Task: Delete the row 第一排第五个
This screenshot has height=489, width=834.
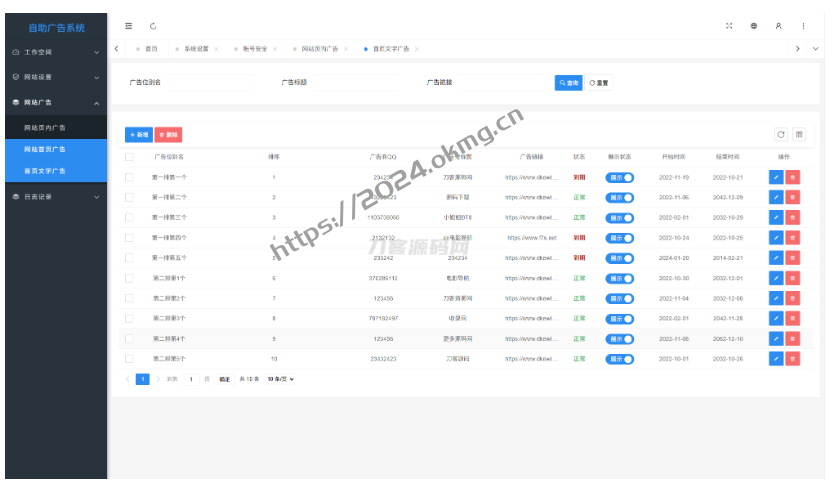Action: tap(793, 258)
